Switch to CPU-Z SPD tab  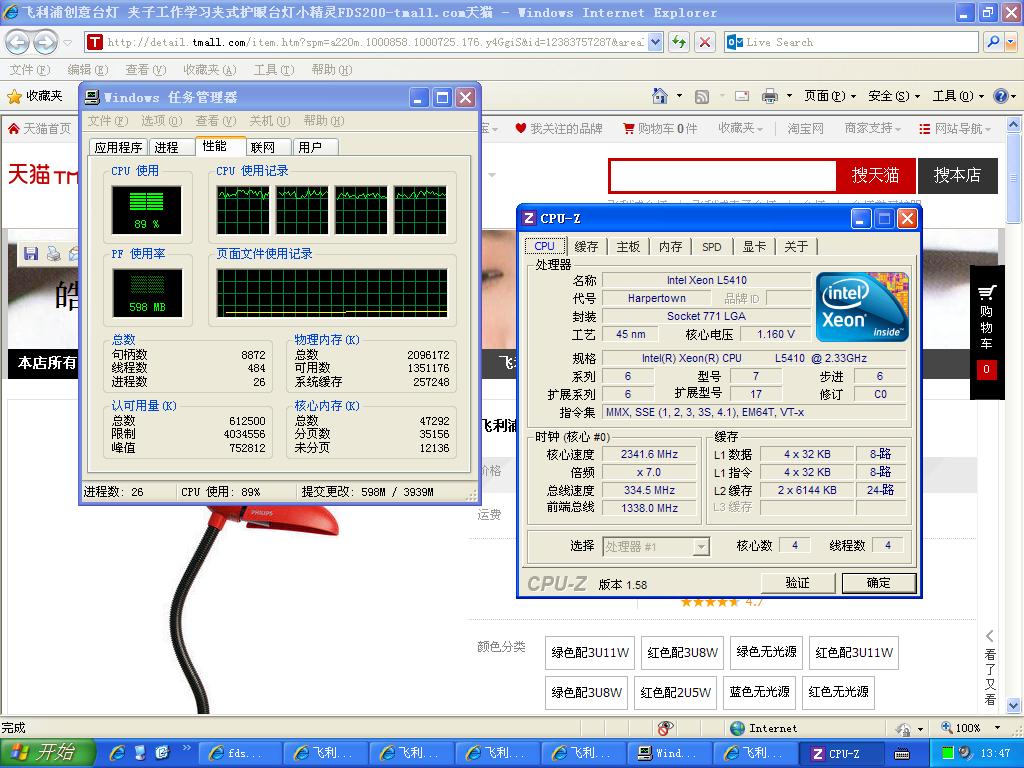pyautogui.click(x=712, y=247)
